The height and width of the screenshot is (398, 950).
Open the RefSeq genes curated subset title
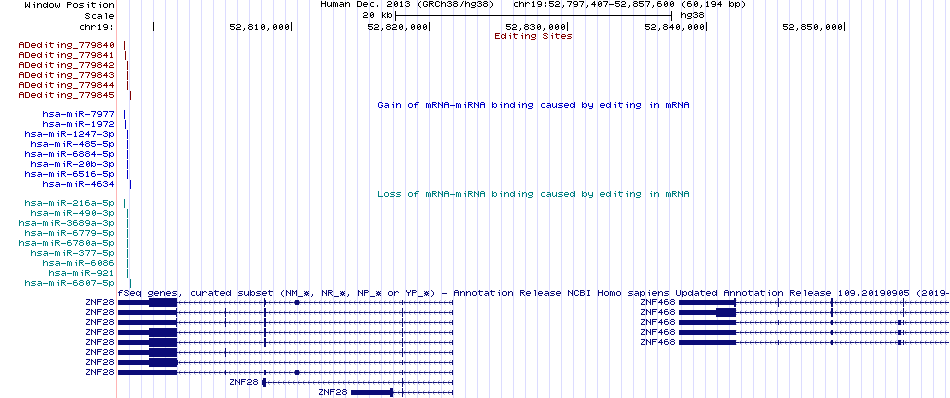[533, 293]
